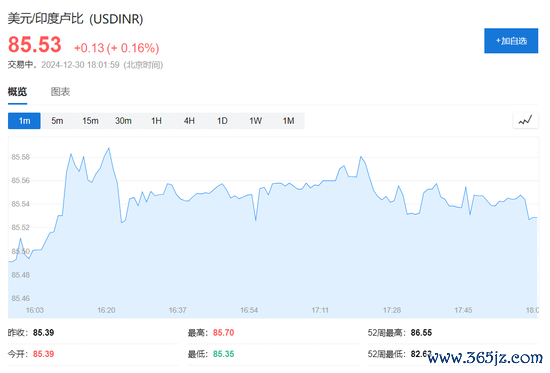Switch chart to 30m interval
Viewport: 550px width, 373px height.
123,121
